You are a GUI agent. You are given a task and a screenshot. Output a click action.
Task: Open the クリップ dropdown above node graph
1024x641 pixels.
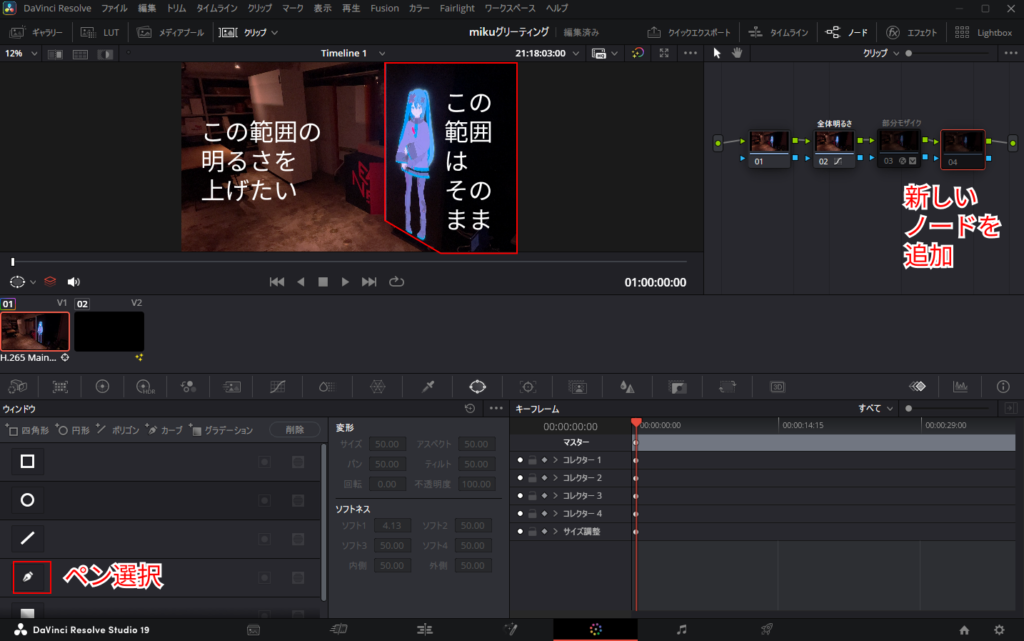[x=881, y=54]
